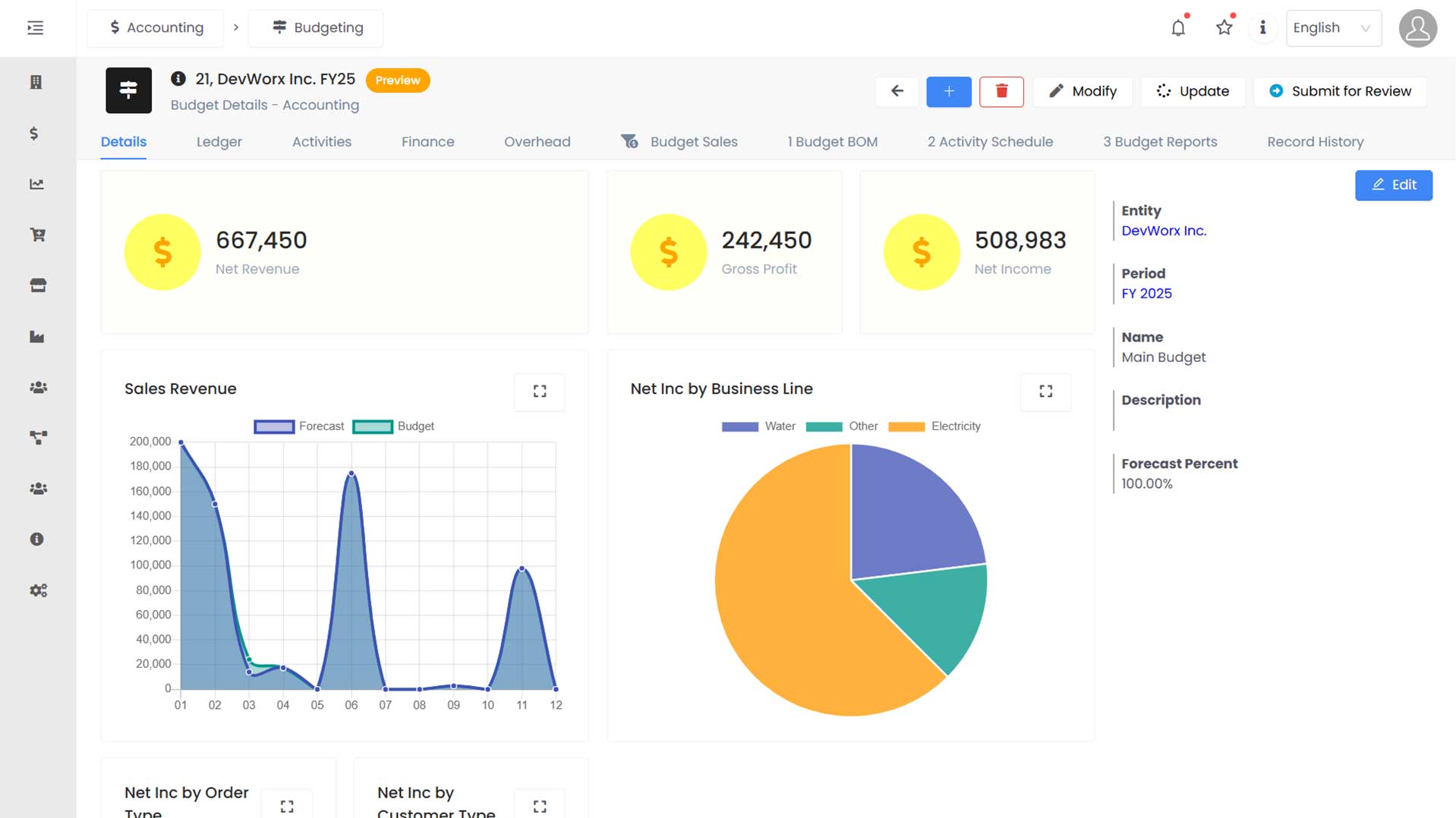Expand the Net Inc by Business Line chart
1456x818 pixels.
(1045, 392)
